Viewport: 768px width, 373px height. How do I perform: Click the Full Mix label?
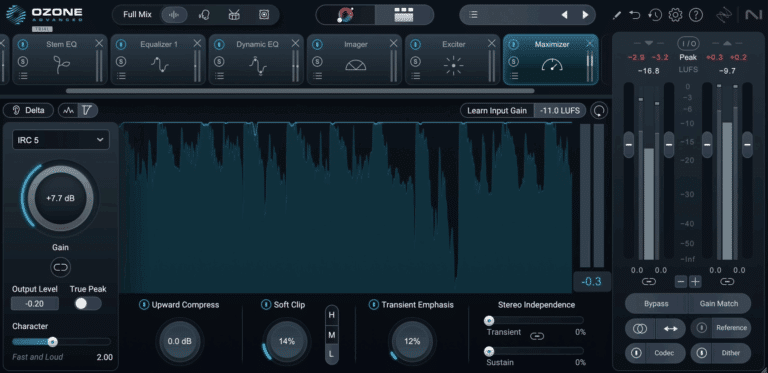[138, 15]
